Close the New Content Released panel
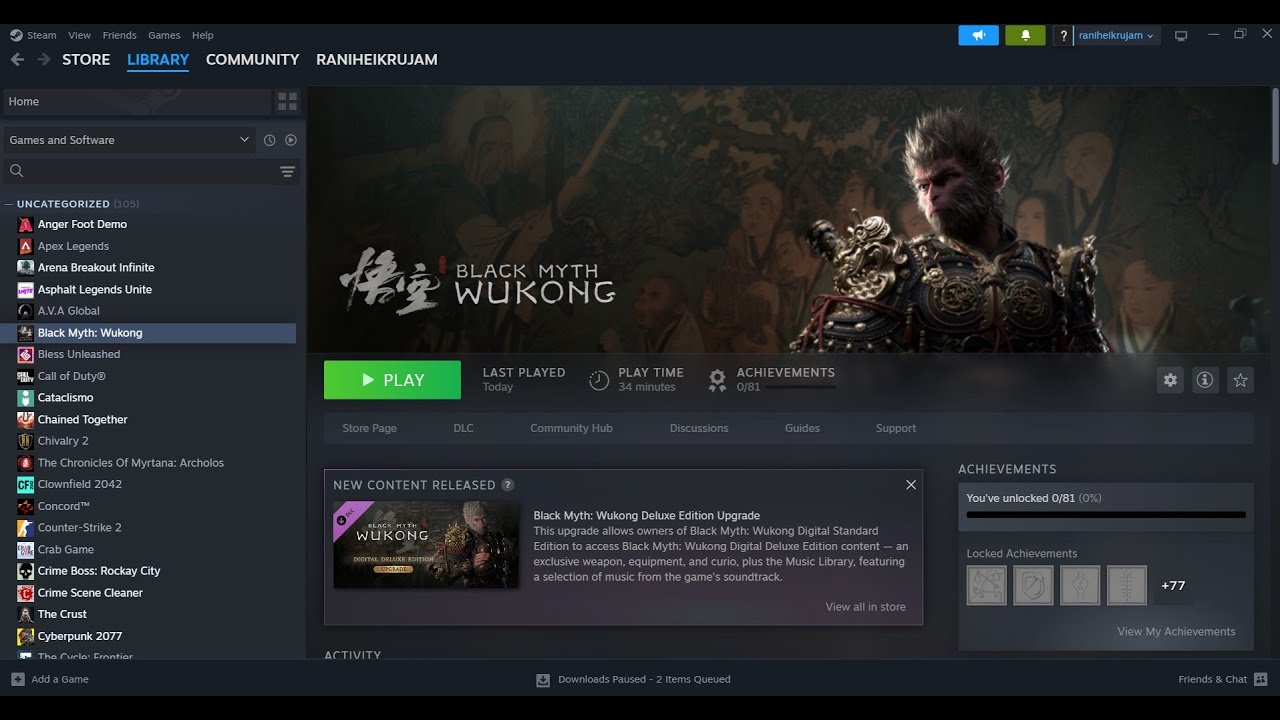Image resolution: width=1280 pixels, height=720 pixels. tap(911, 485)
